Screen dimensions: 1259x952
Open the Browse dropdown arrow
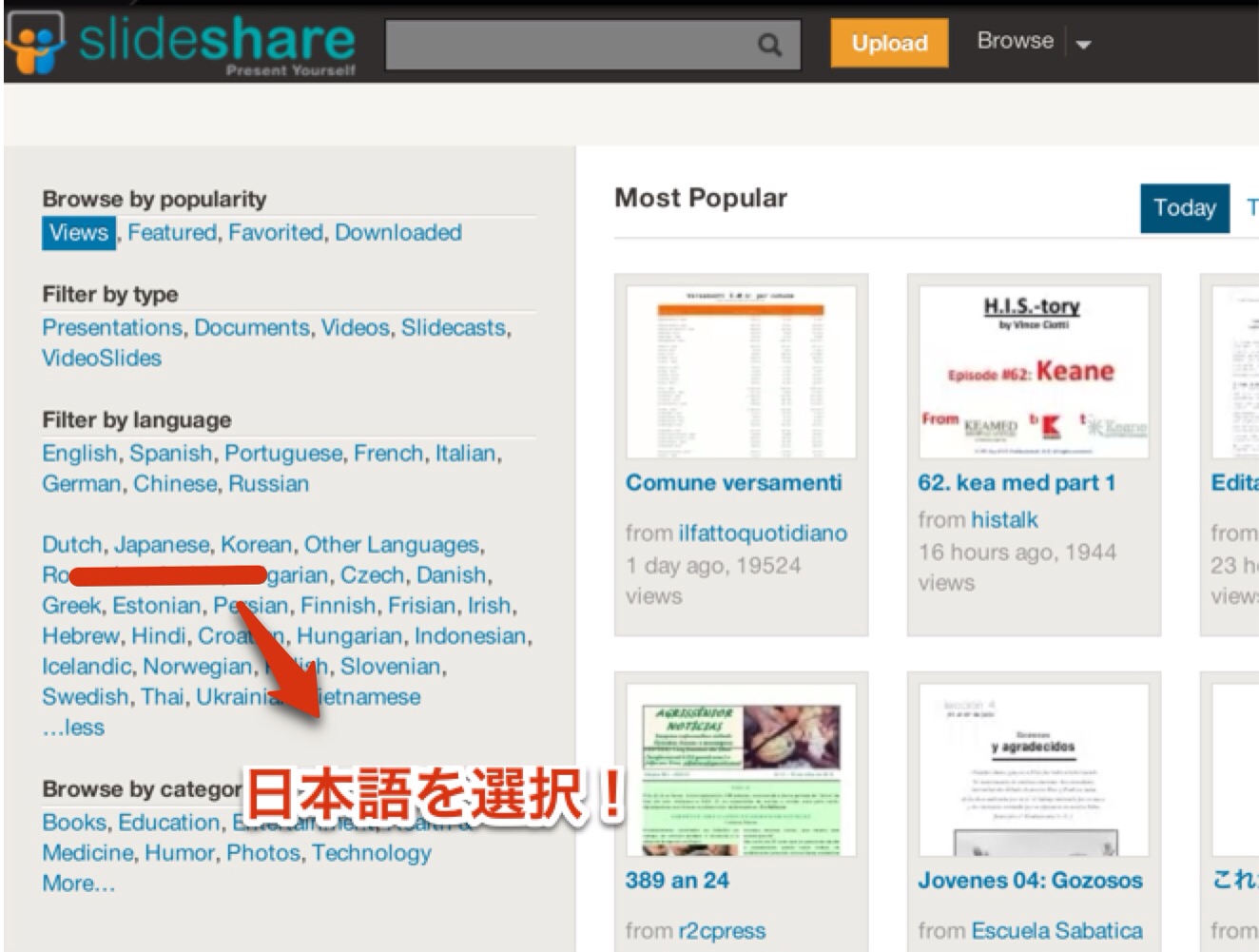pyautogui.click(x=1082, y=44)
